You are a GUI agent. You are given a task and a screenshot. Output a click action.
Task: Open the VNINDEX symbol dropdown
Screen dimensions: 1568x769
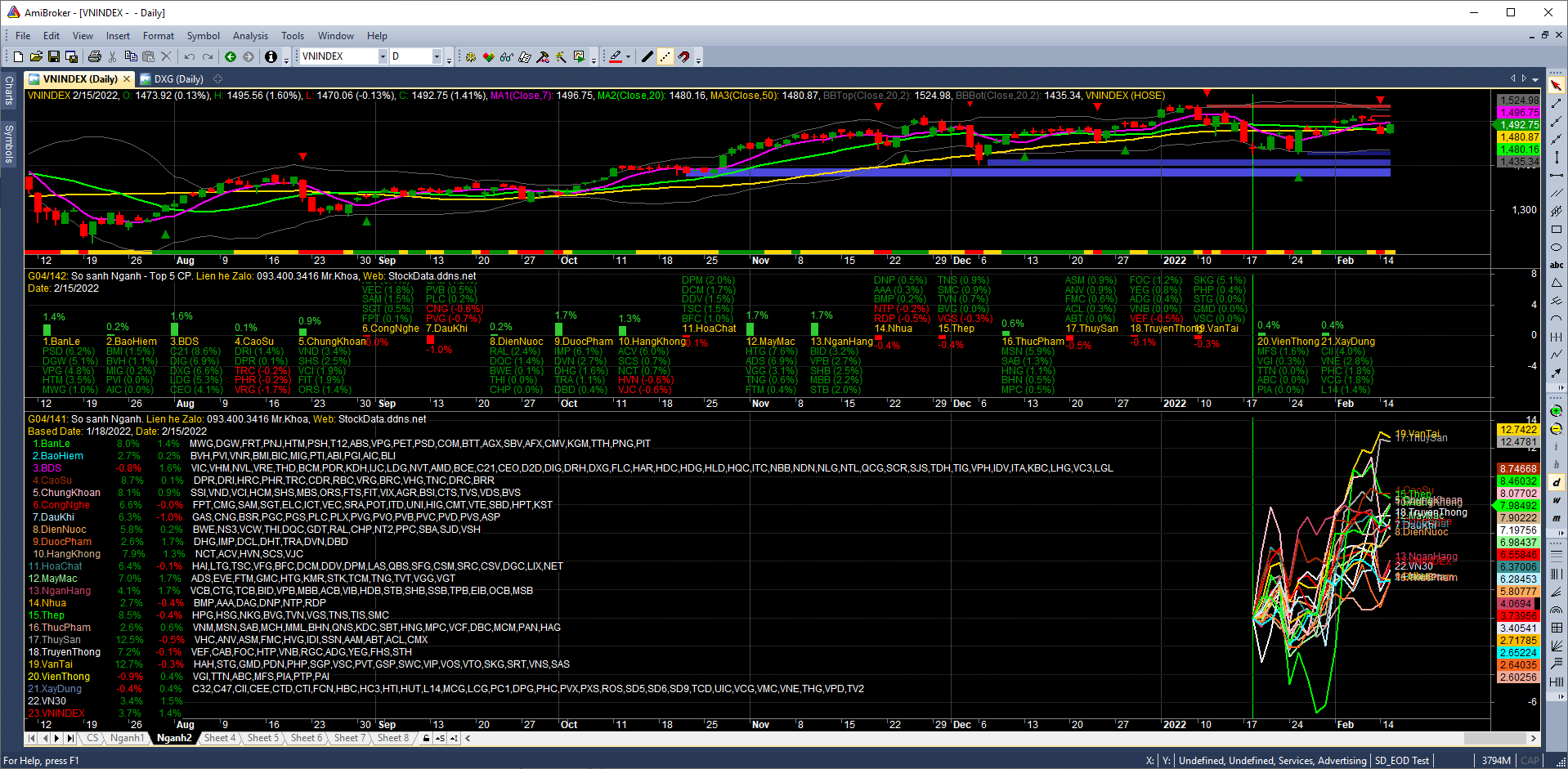pyautogui.click(x=383, y=56)
